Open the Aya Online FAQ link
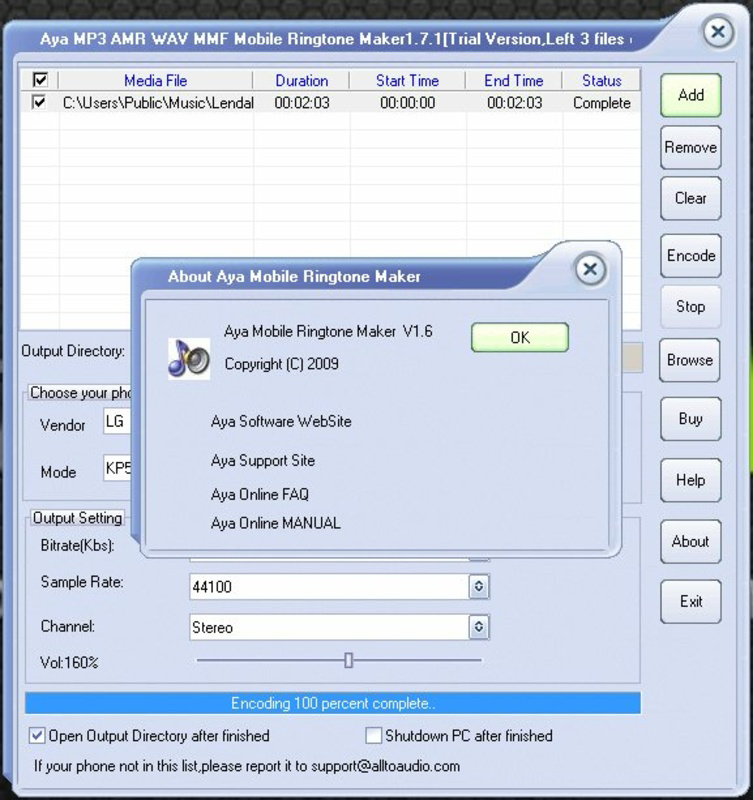 click(x=260, y=494)
